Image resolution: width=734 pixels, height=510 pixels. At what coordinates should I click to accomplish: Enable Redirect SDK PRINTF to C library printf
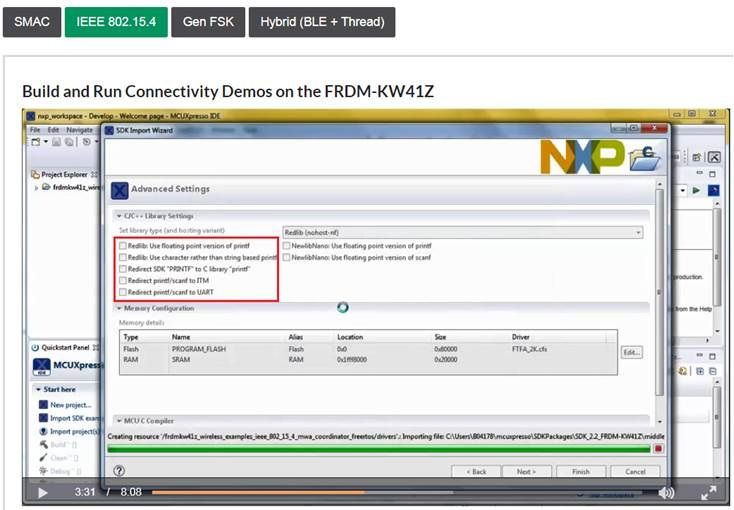coord(123,269)
